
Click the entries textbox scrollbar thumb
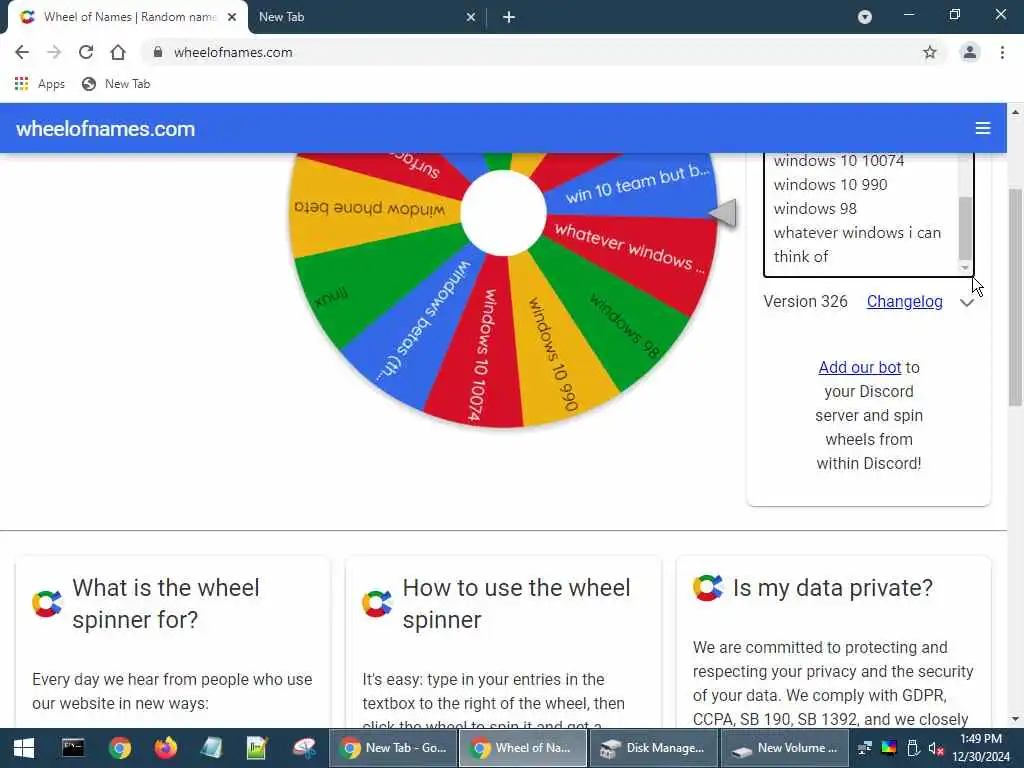965,227
